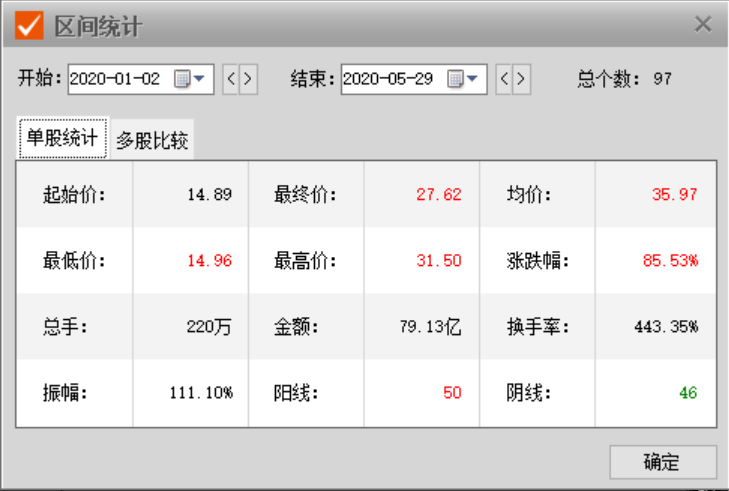Screen dimensions: 729x491
Task: Select the 起始价 value 14.89
Action: tap(209, 194)
